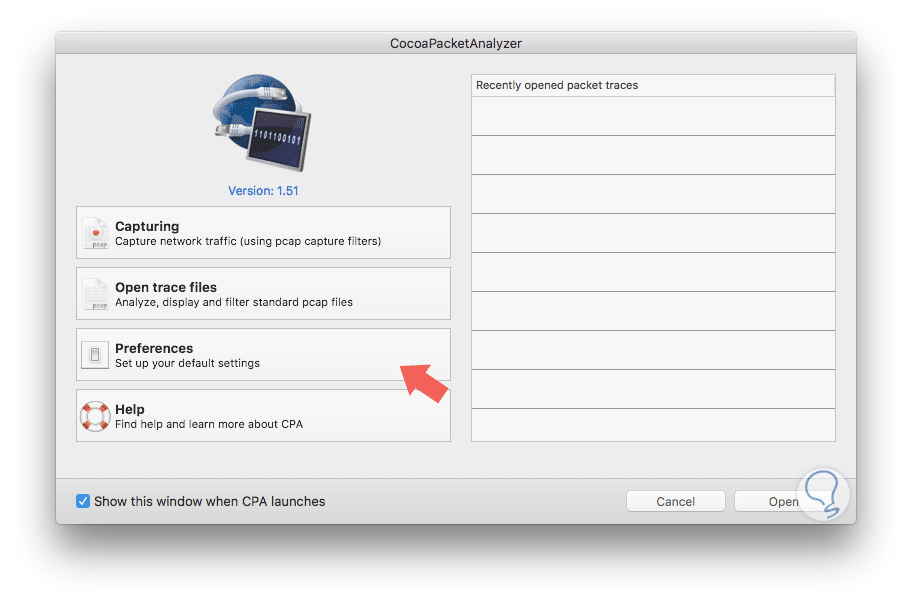This screenshot has width=912, height=604.
Task: Click the CocoaPacketAnalyzer window title
Action: pyautogui.click(x=455, y=44)
